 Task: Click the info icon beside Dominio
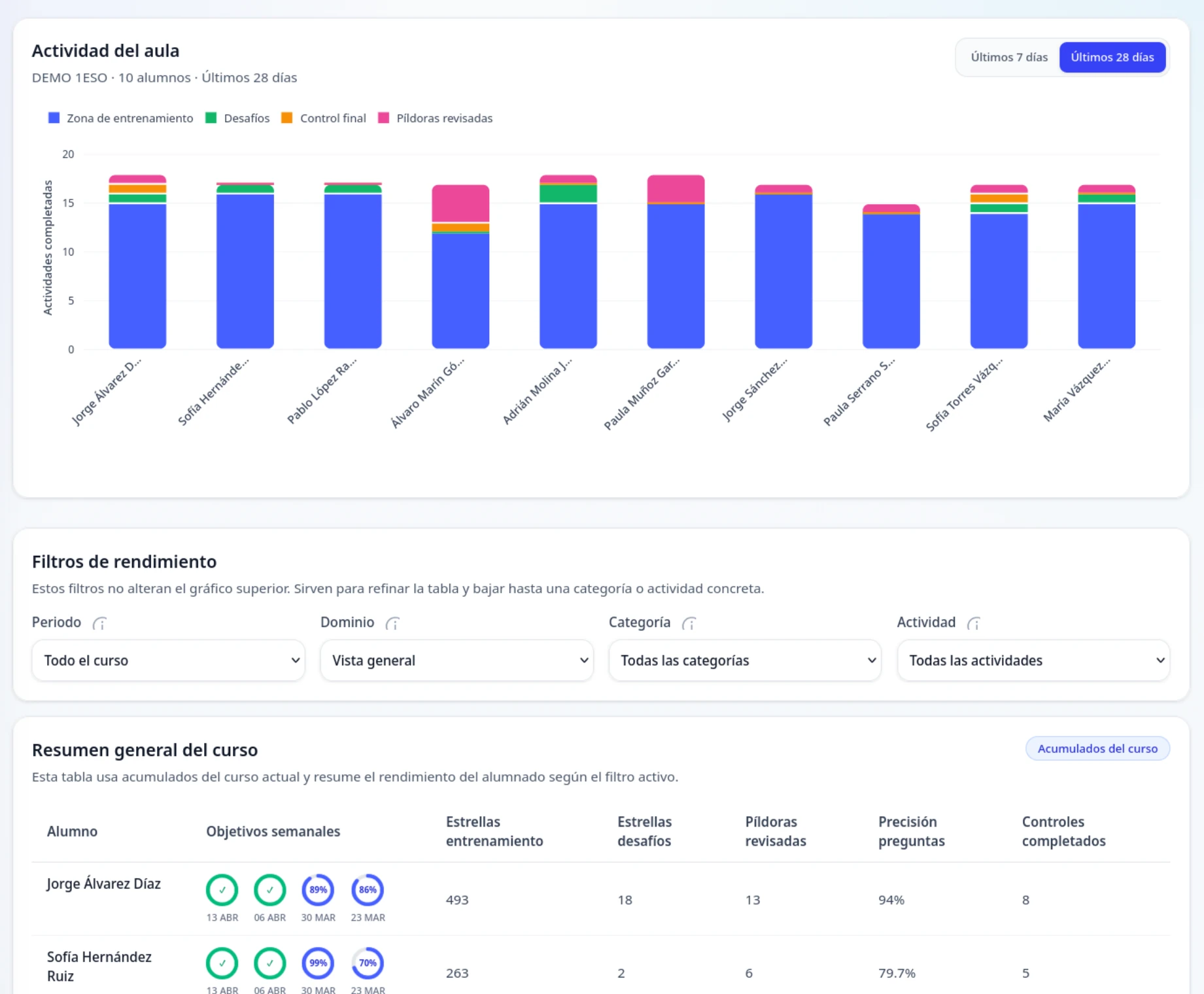click(392, 623)
